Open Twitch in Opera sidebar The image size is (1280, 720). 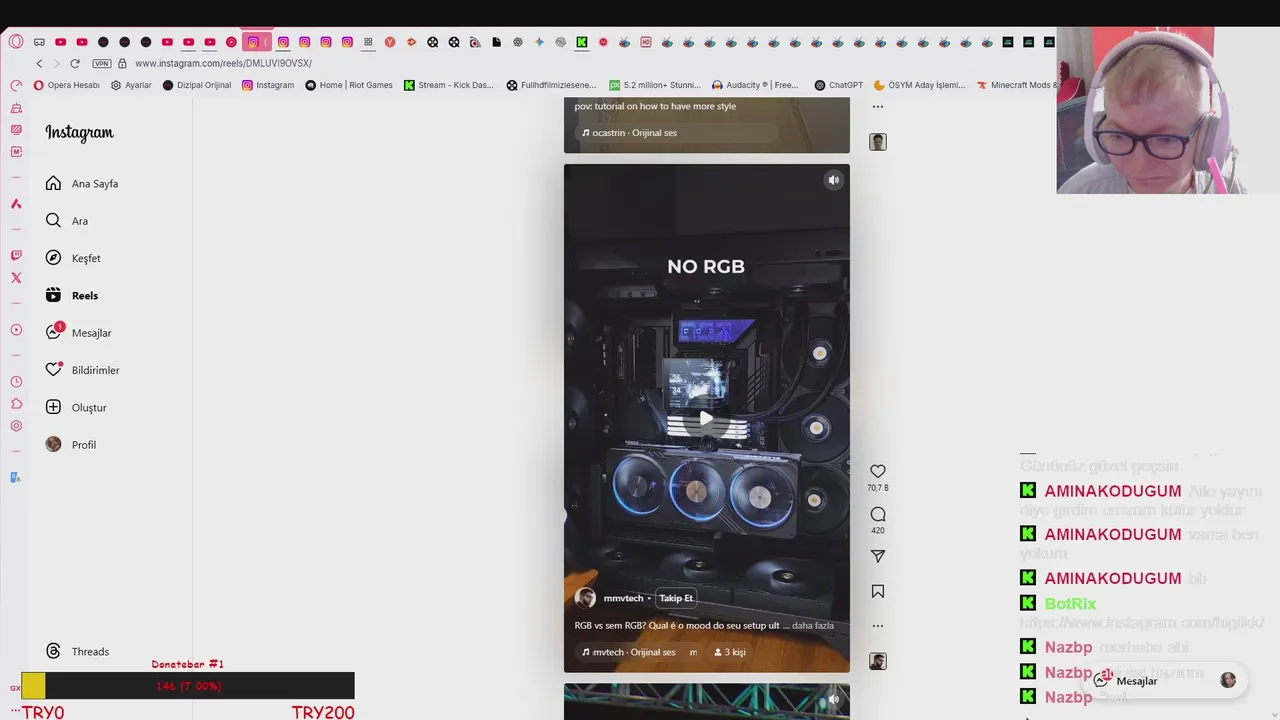pos(16,256)
